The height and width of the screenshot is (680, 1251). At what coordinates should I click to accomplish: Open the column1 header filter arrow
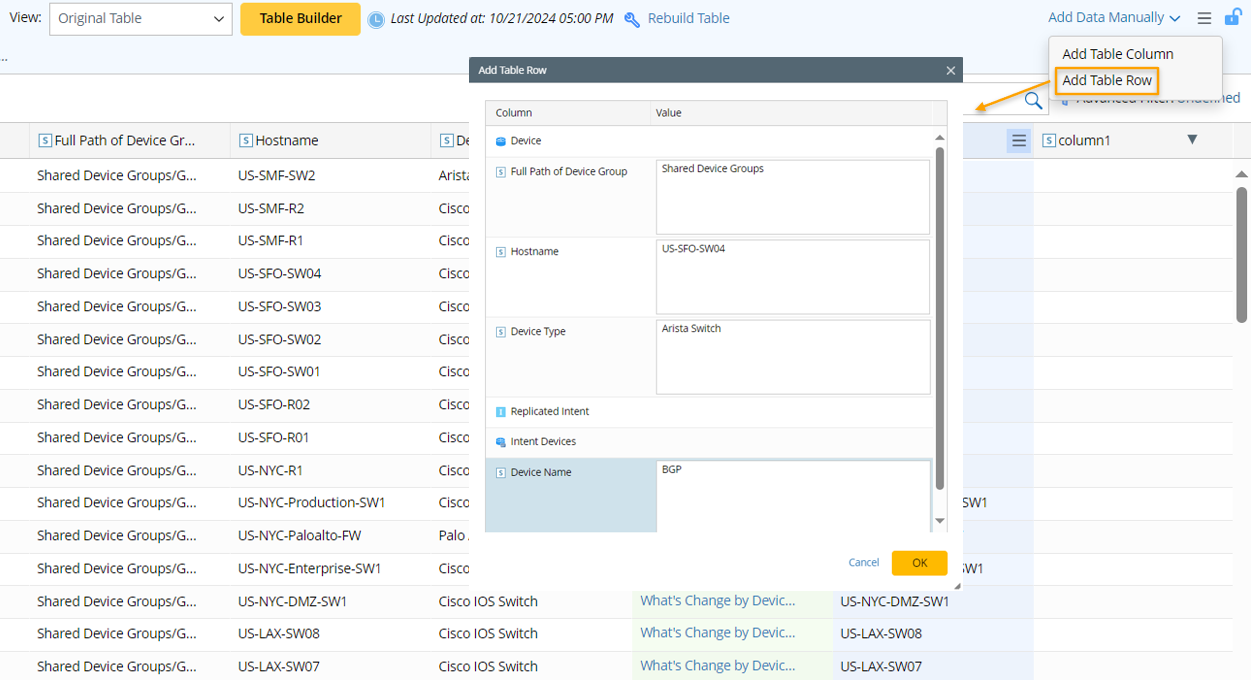pyautogui.click(x=1192, y=140)
